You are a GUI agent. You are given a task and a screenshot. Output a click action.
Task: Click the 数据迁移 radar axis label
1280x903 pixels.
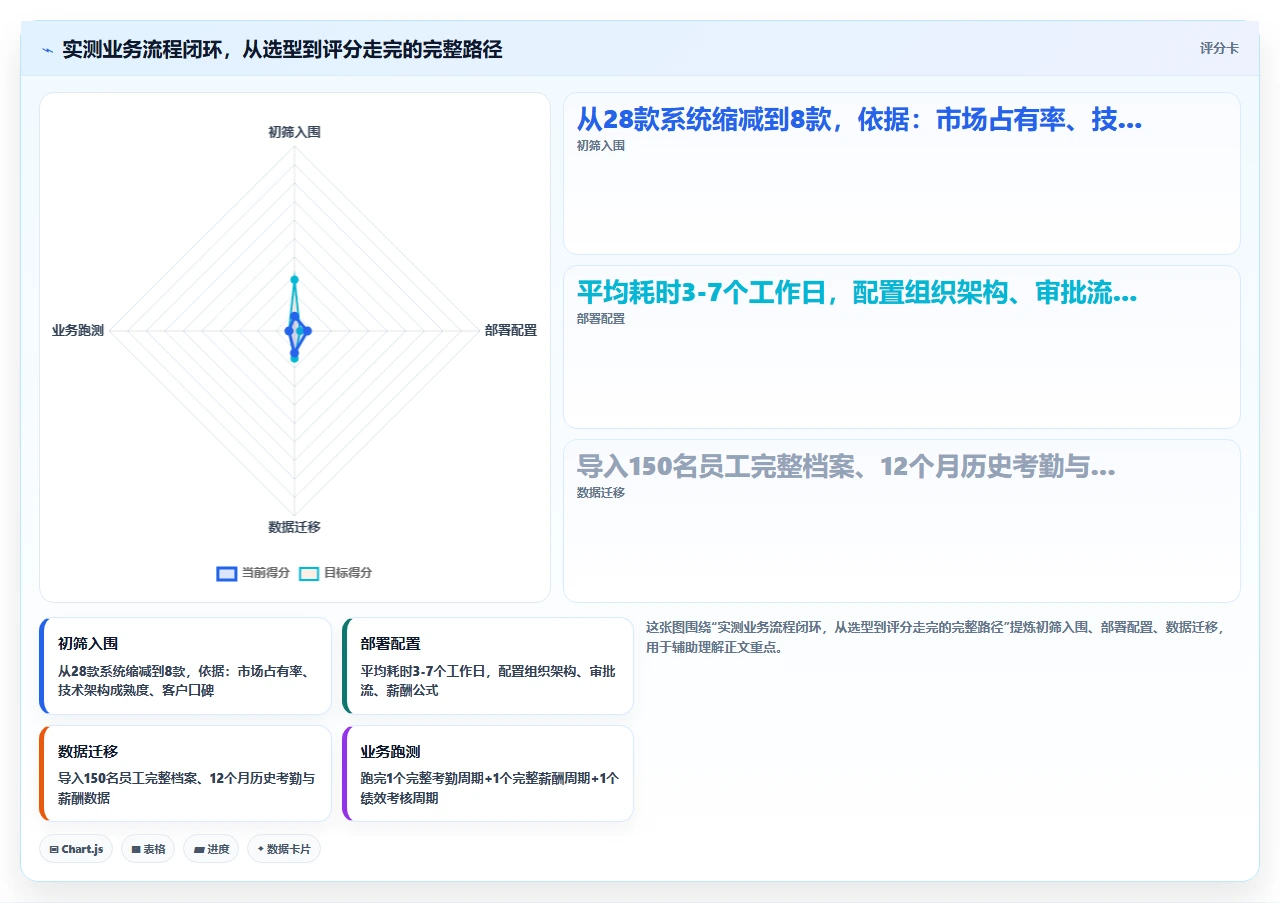tap(294, 527)
